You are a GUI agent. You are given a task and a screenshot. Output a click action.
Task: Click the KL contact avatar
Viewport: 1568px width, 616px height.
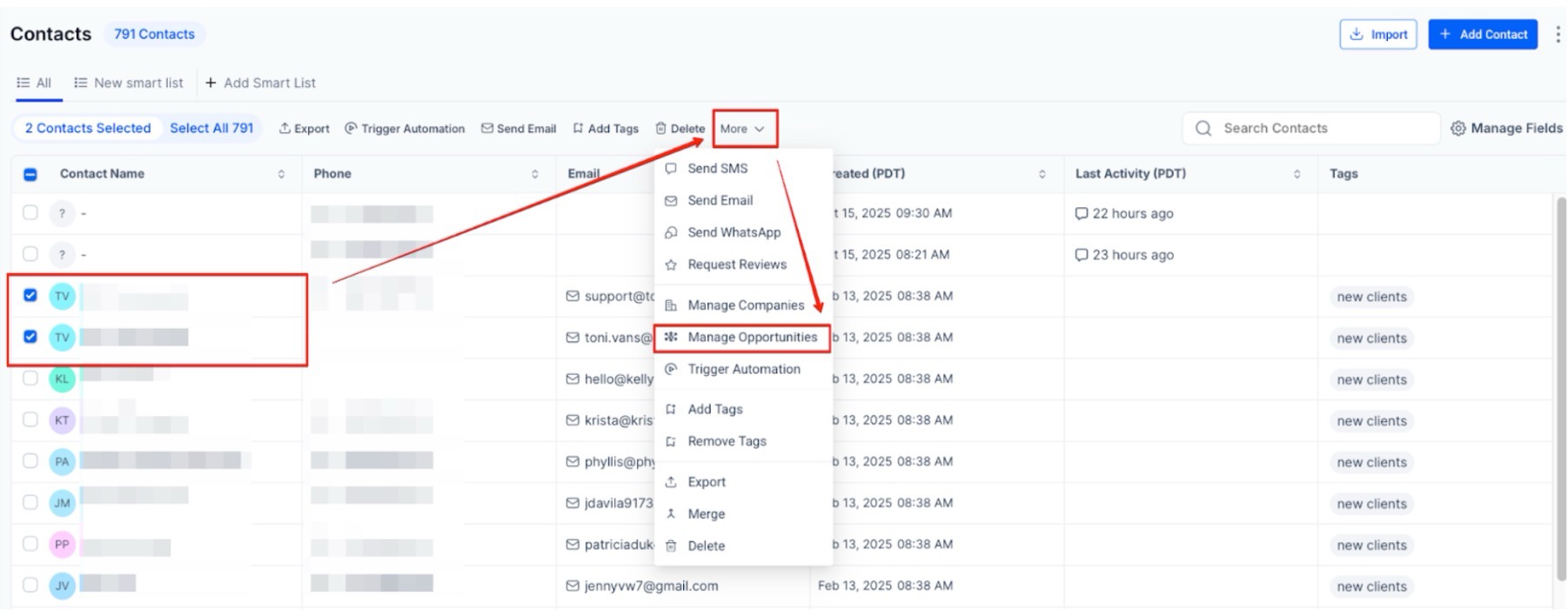click(62, 379)
